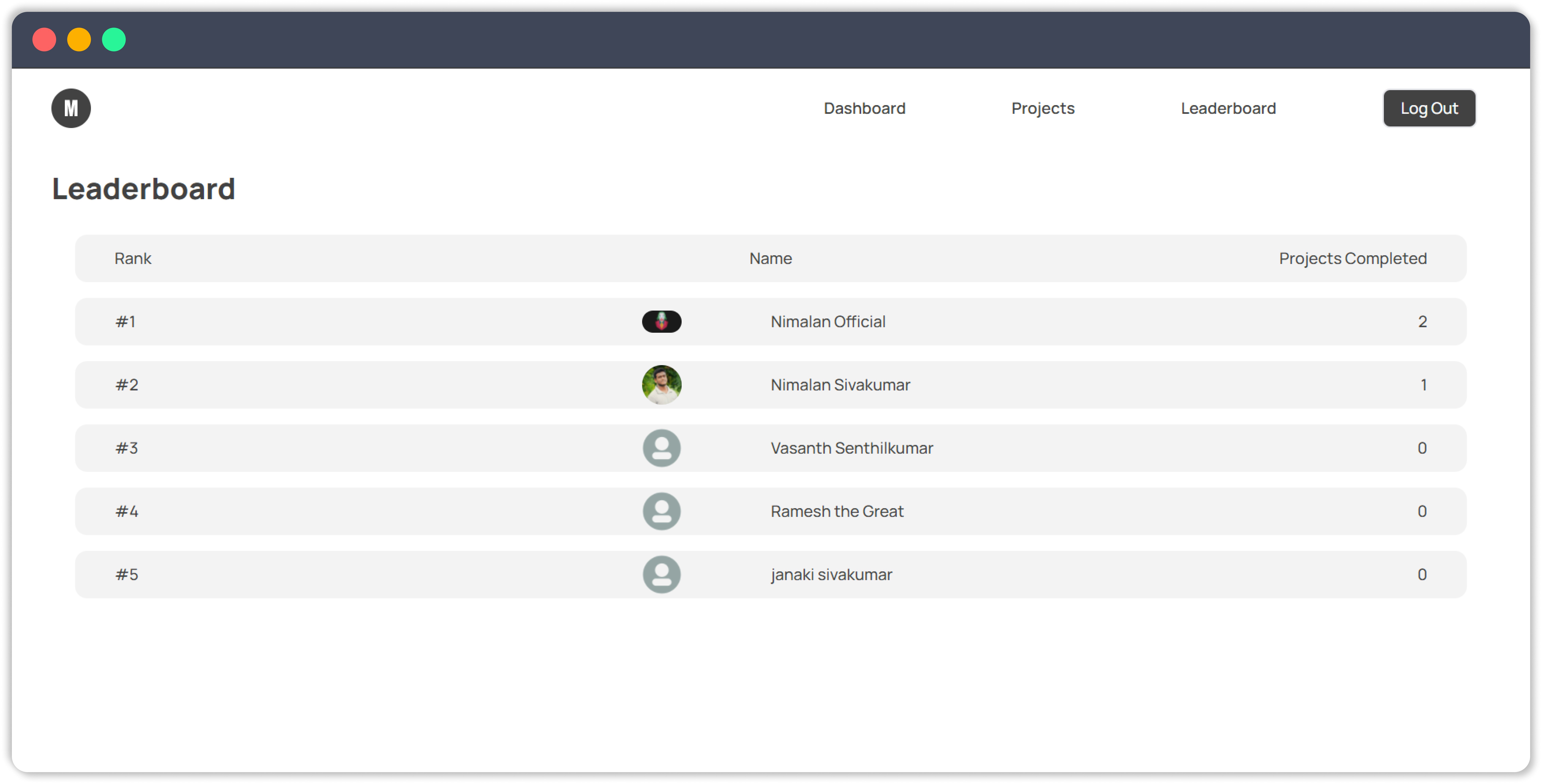Click Vasanth Senthilkumar's default avatar icon

(x=661, y=448)
